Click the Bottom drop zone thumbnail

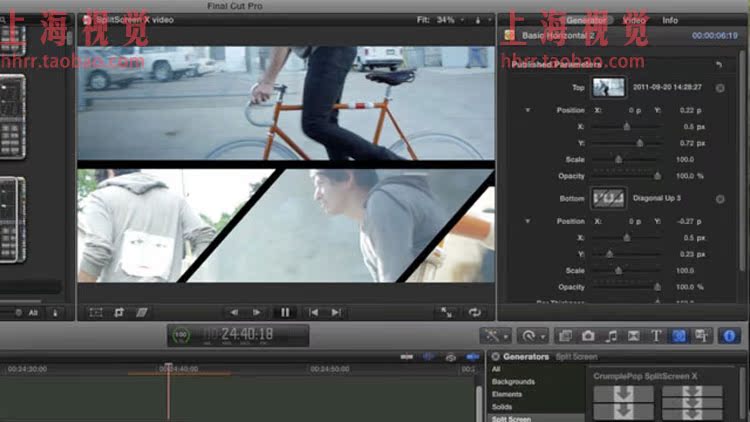608,198
